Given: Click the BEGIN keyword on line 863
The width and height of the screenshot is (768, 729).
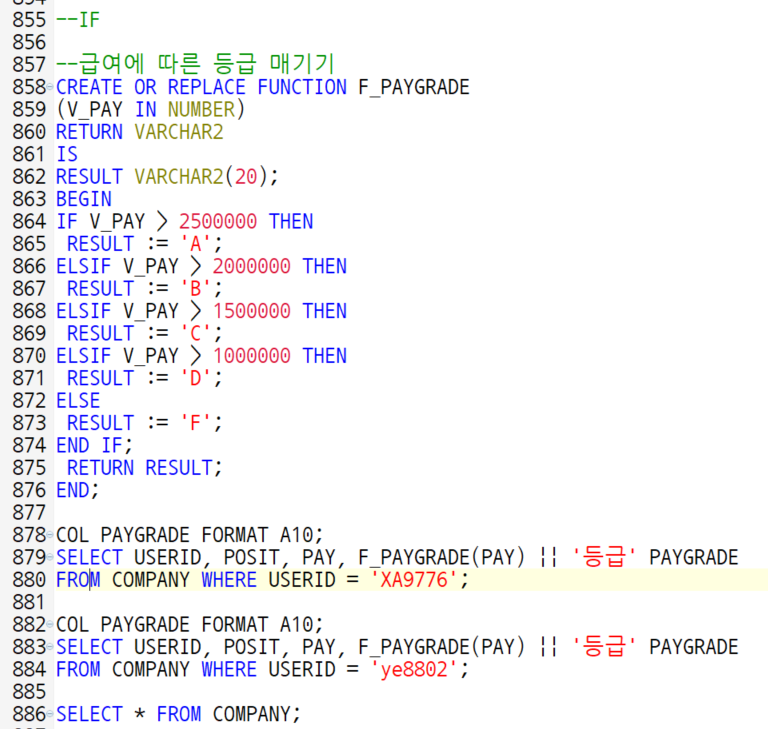Looking at the screenshot, I should [84, 199].
